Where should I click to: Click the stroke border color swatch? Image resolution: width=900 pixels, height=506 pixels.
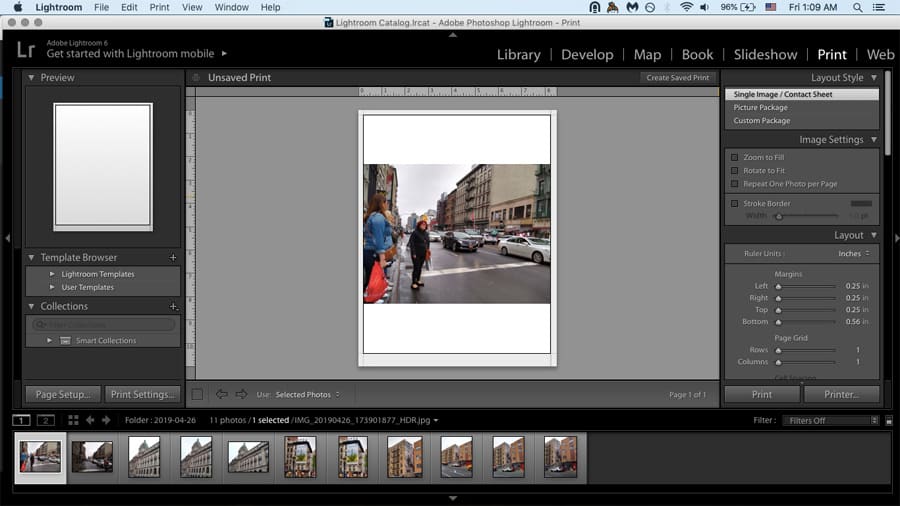[x=861, y=203]
